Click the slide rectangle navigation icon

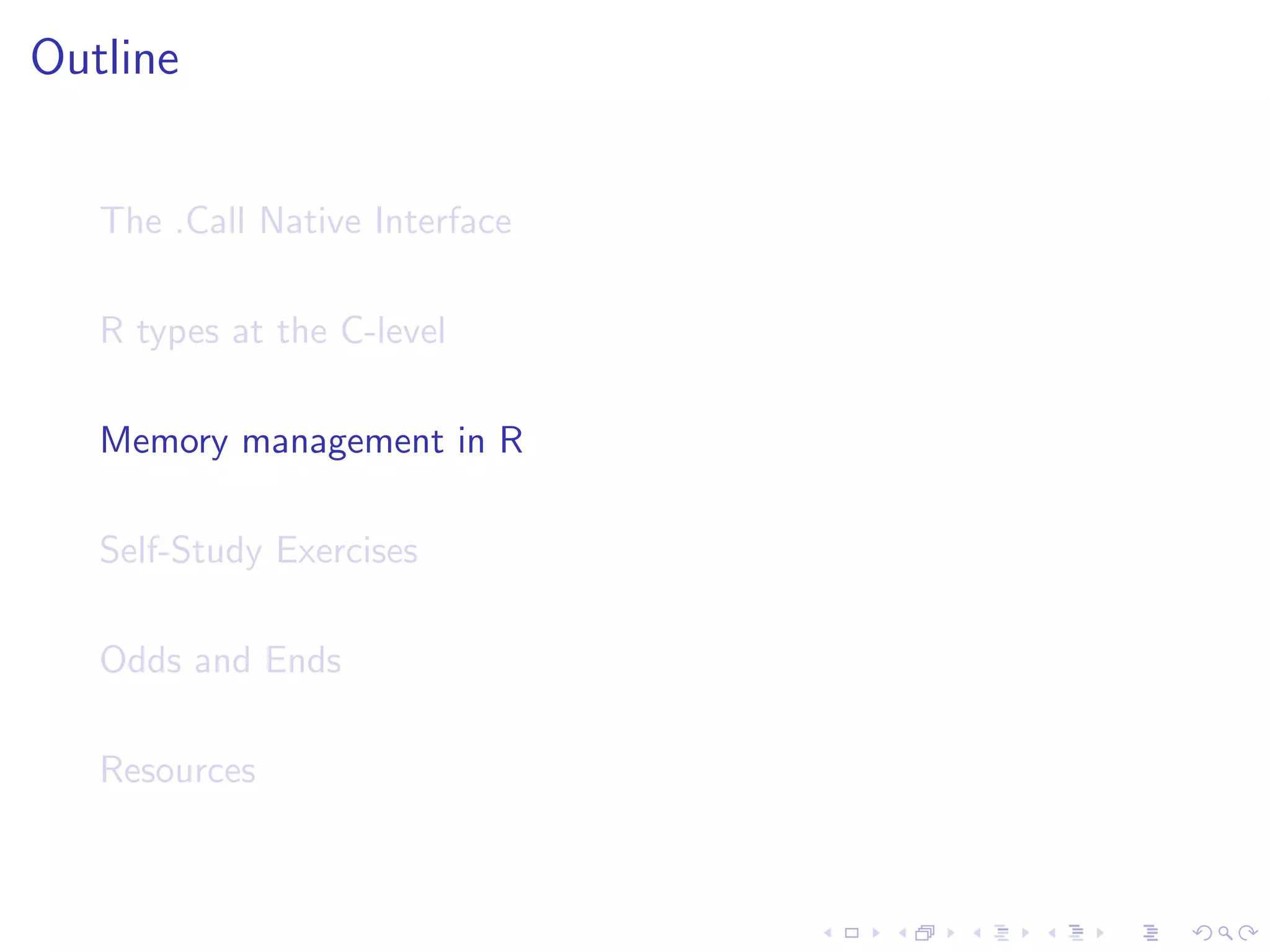pos(851,933)
